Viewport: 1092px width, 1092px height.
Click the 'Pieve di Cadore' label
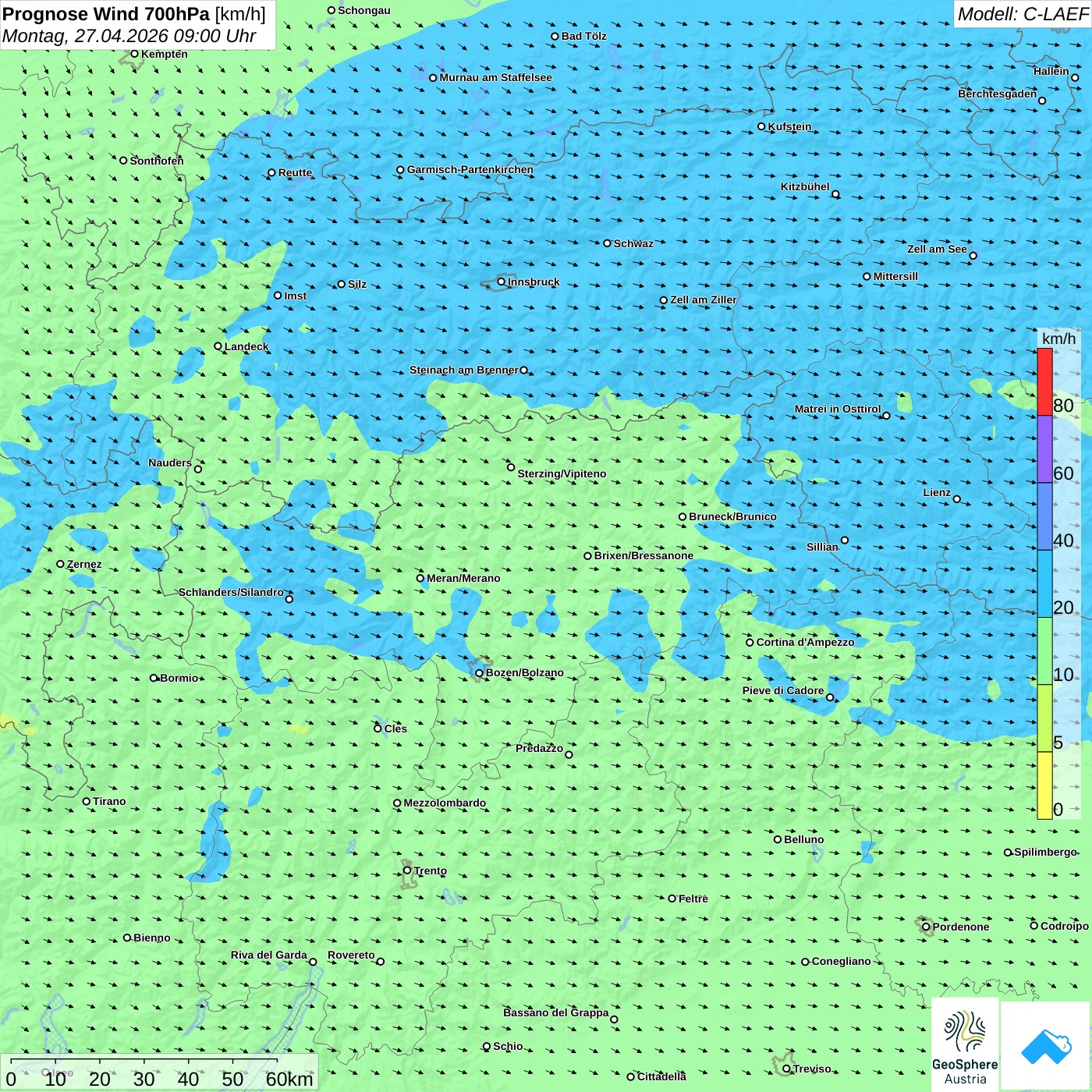coord(783,690)
